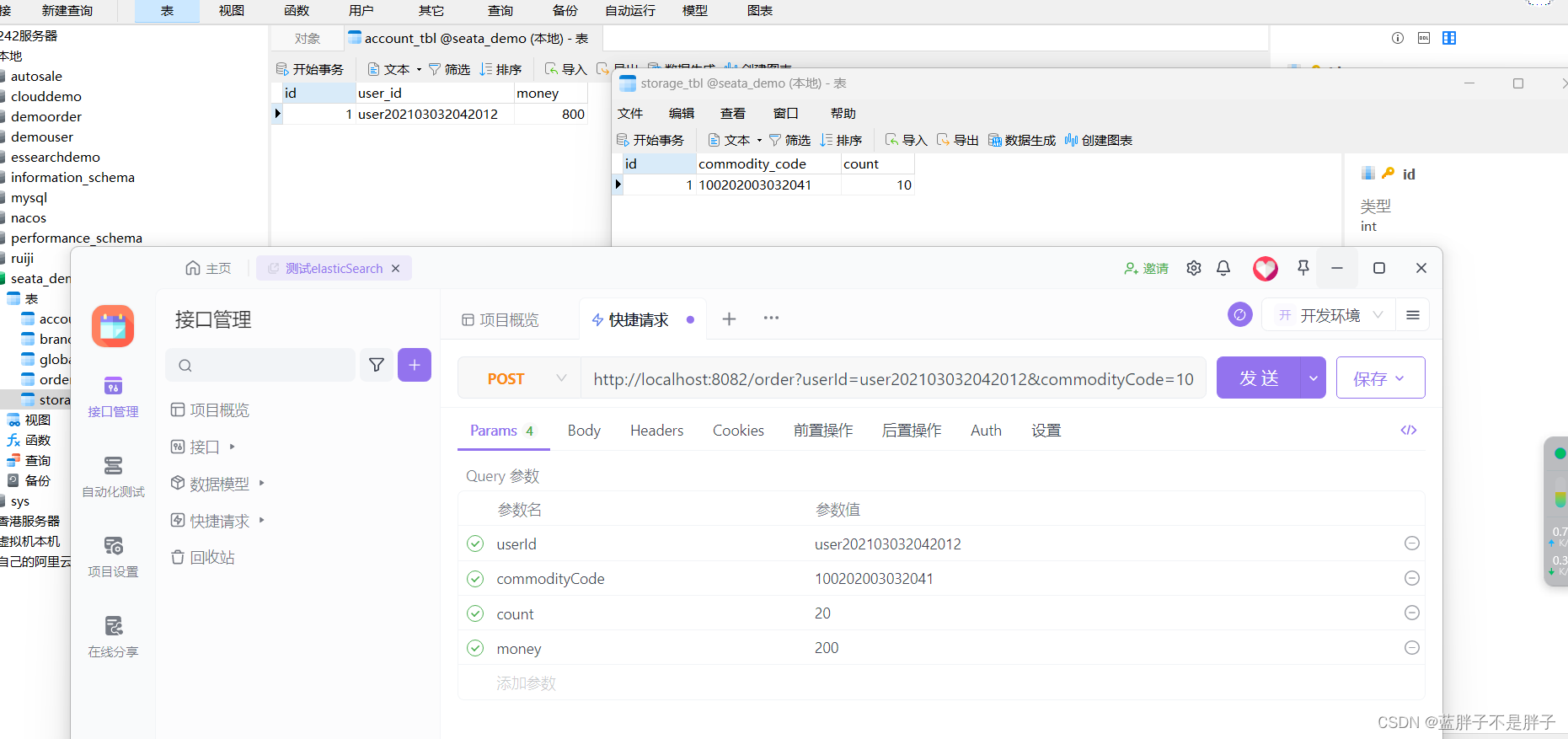The width and height of the screenshot is (1568, 739).
Task: Expand the 数据模型 tree node
Action: [x=262, y=483]
